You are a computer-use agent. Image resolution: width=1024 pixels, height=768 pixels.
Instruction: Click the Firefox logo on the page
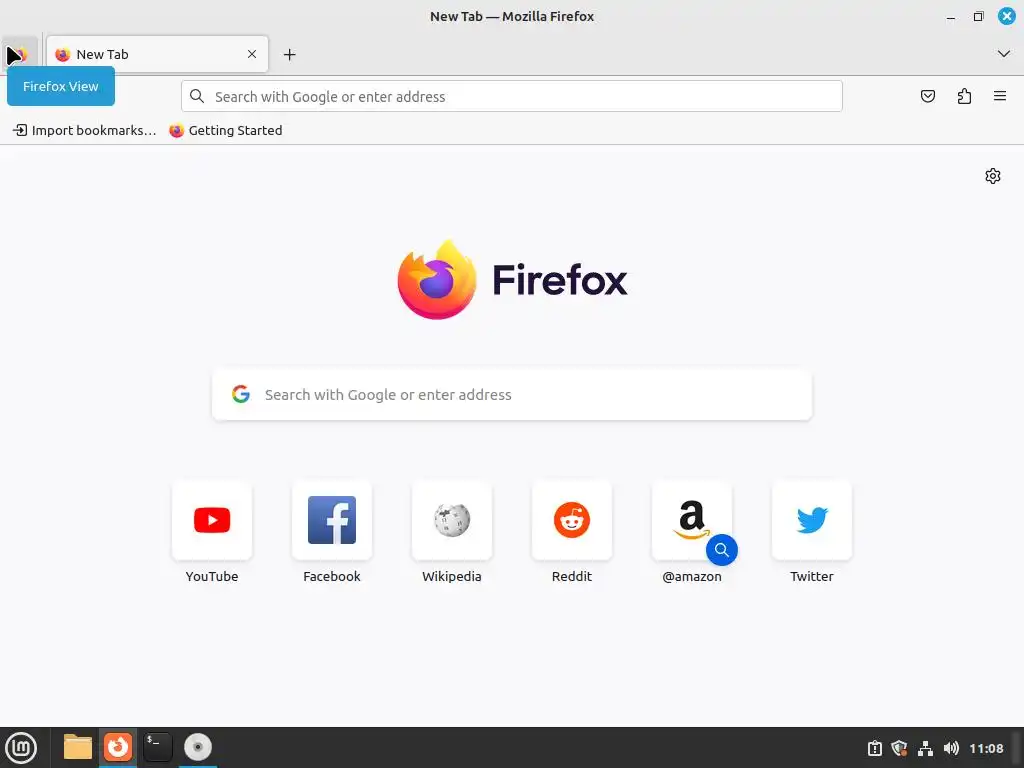click(512, 280)
